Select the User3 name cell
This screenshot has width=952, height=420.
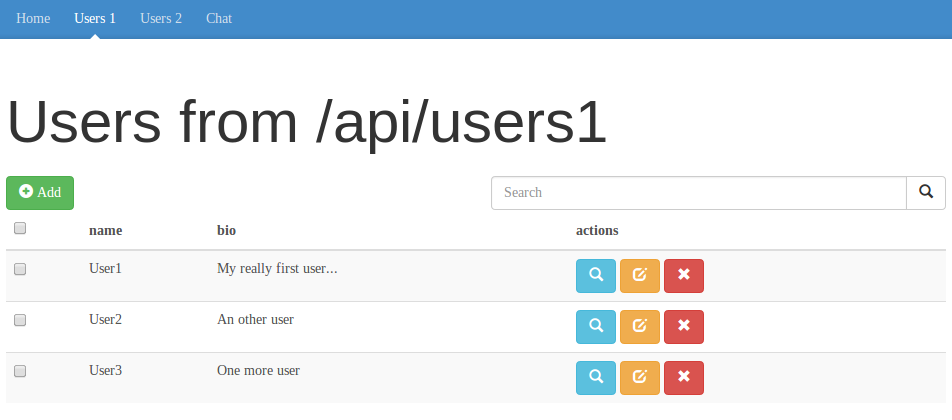106,370
